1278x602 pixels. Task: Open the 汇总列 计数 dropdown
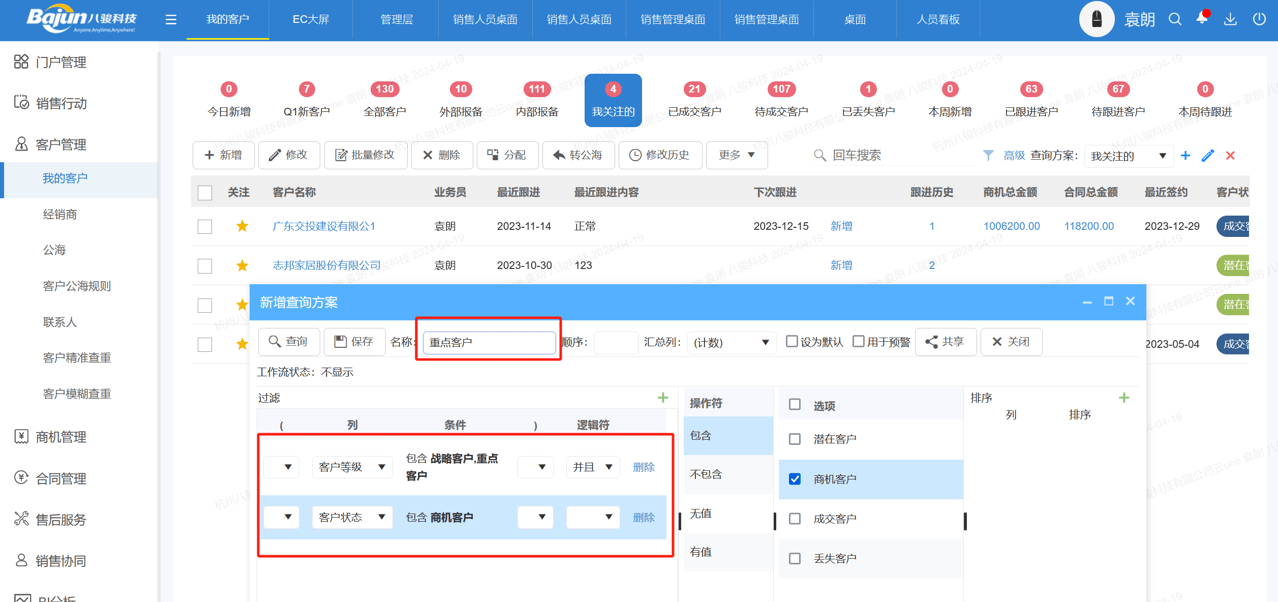(x=731, y=341)
